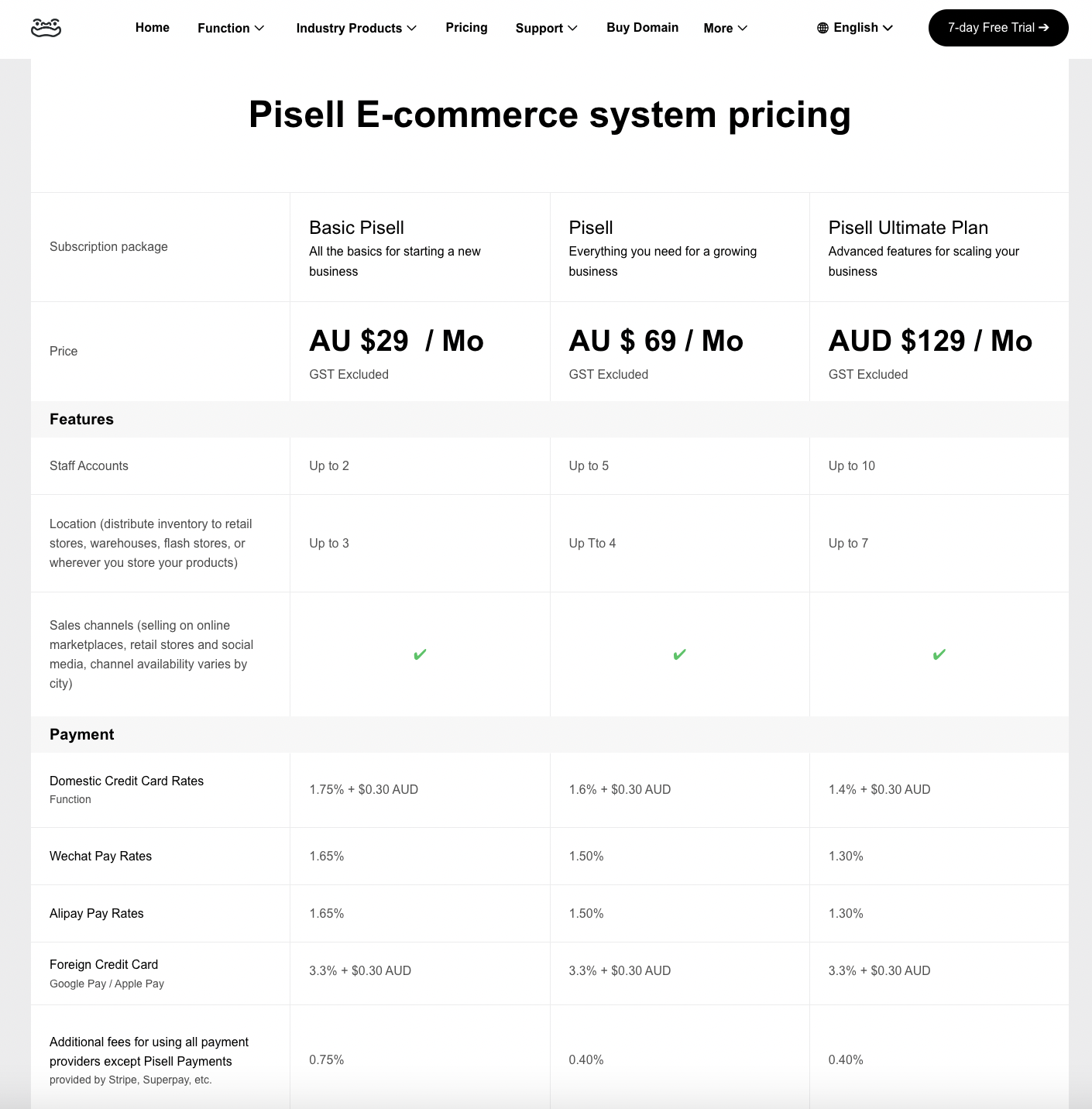Click the Pisell Ultimate Plan title
This screenshot has height=1109, width=1092.
[x=908, y=228]
